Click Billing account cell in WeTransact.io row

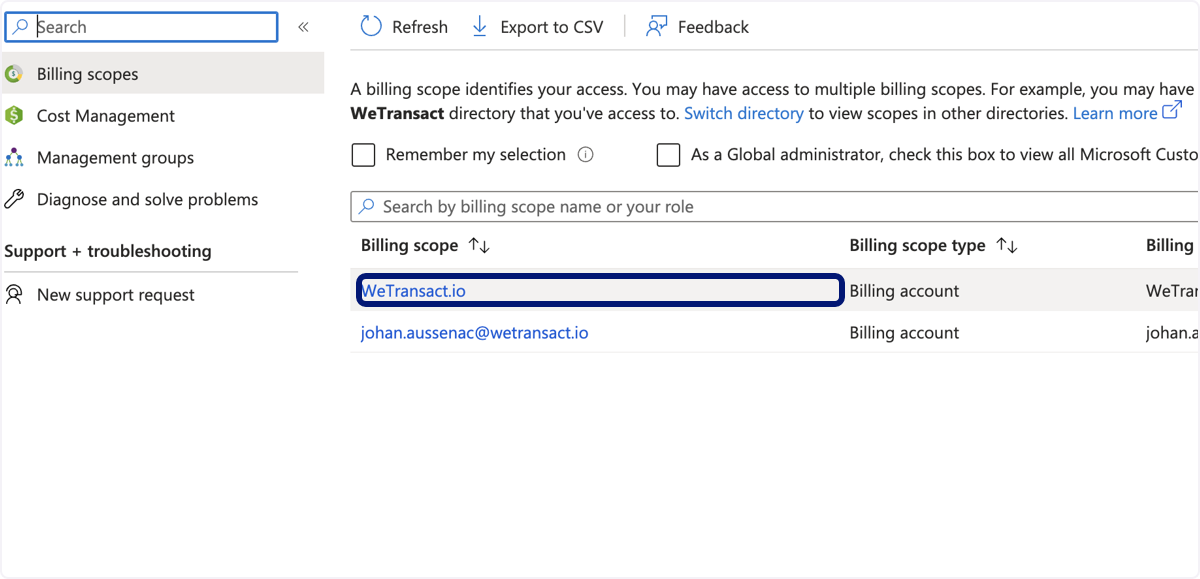904,291
